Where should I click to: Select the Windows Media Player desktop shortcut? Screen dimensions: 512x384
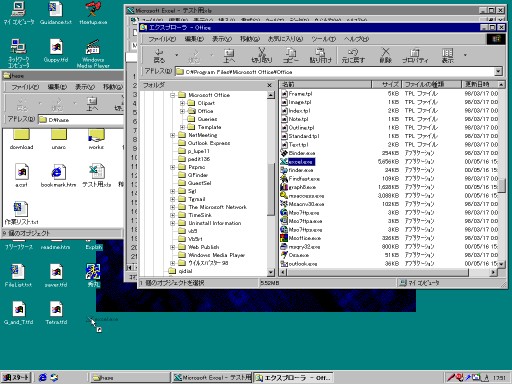pos(93,54)
